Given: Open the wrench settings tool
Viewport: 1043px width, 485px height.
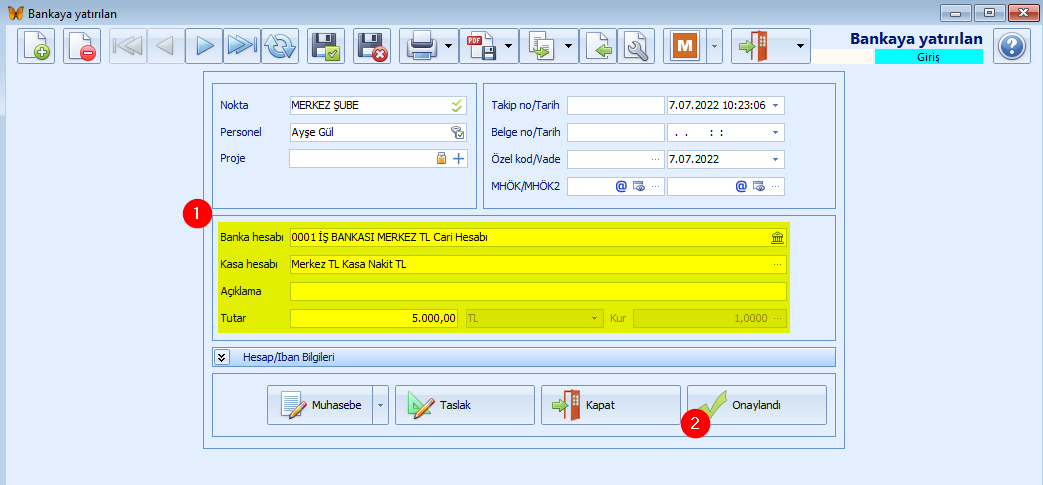Looking at the screenshot, I should coord(636,46).
